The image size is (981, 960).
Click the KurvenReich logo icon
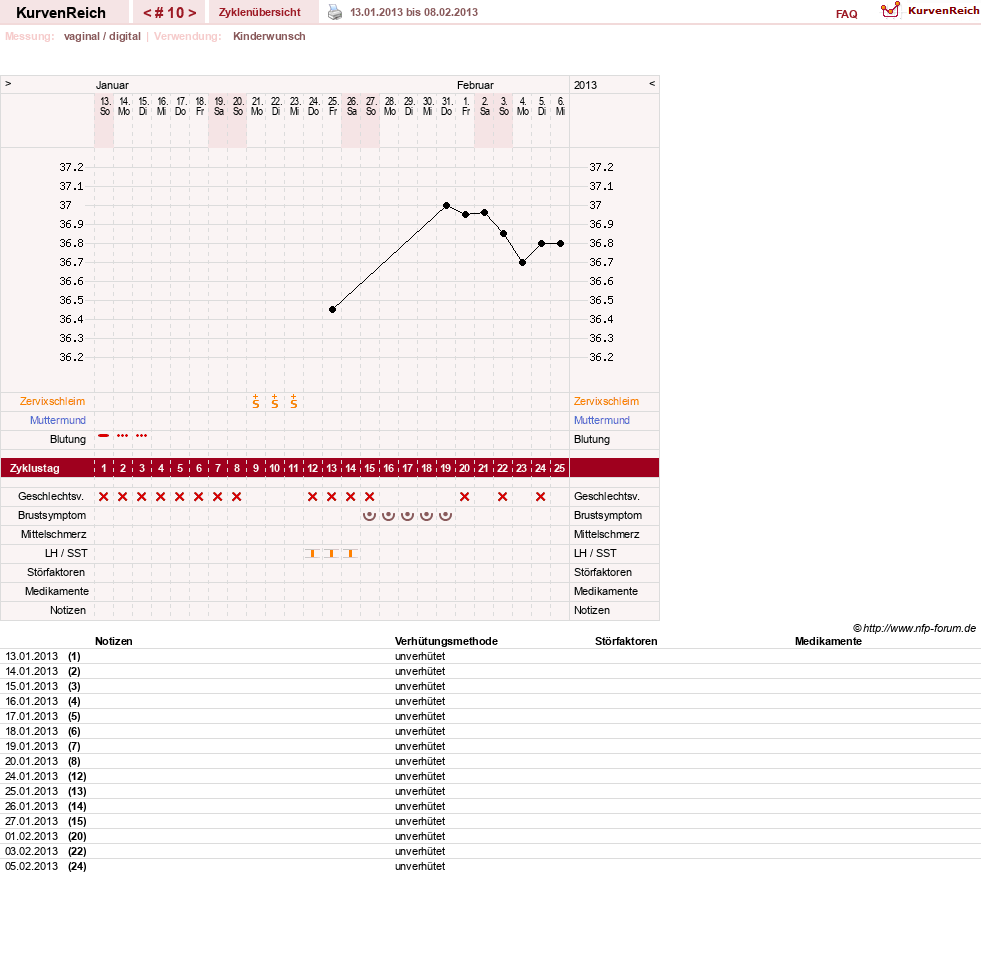point(890,10)
